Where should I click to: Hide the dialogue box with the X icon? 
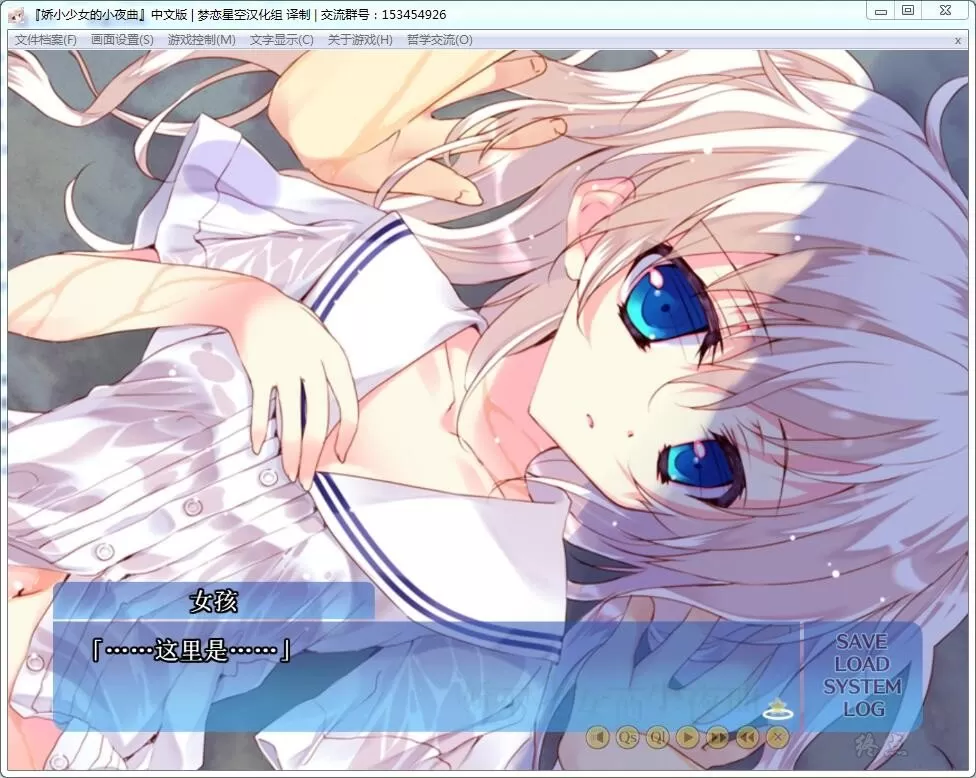(x=777, y=737)
